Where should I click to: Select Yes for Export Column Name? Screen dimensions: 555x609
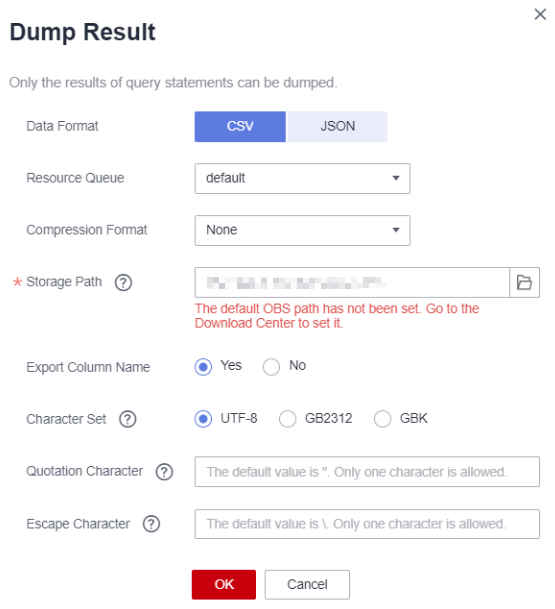pos(203,367)
